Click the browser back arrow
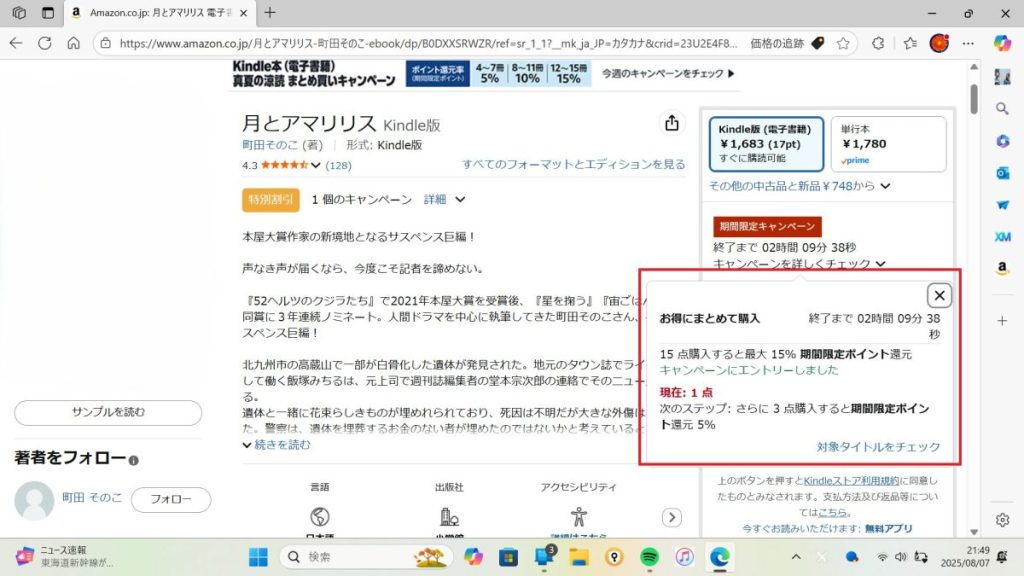 click(16, 43)
